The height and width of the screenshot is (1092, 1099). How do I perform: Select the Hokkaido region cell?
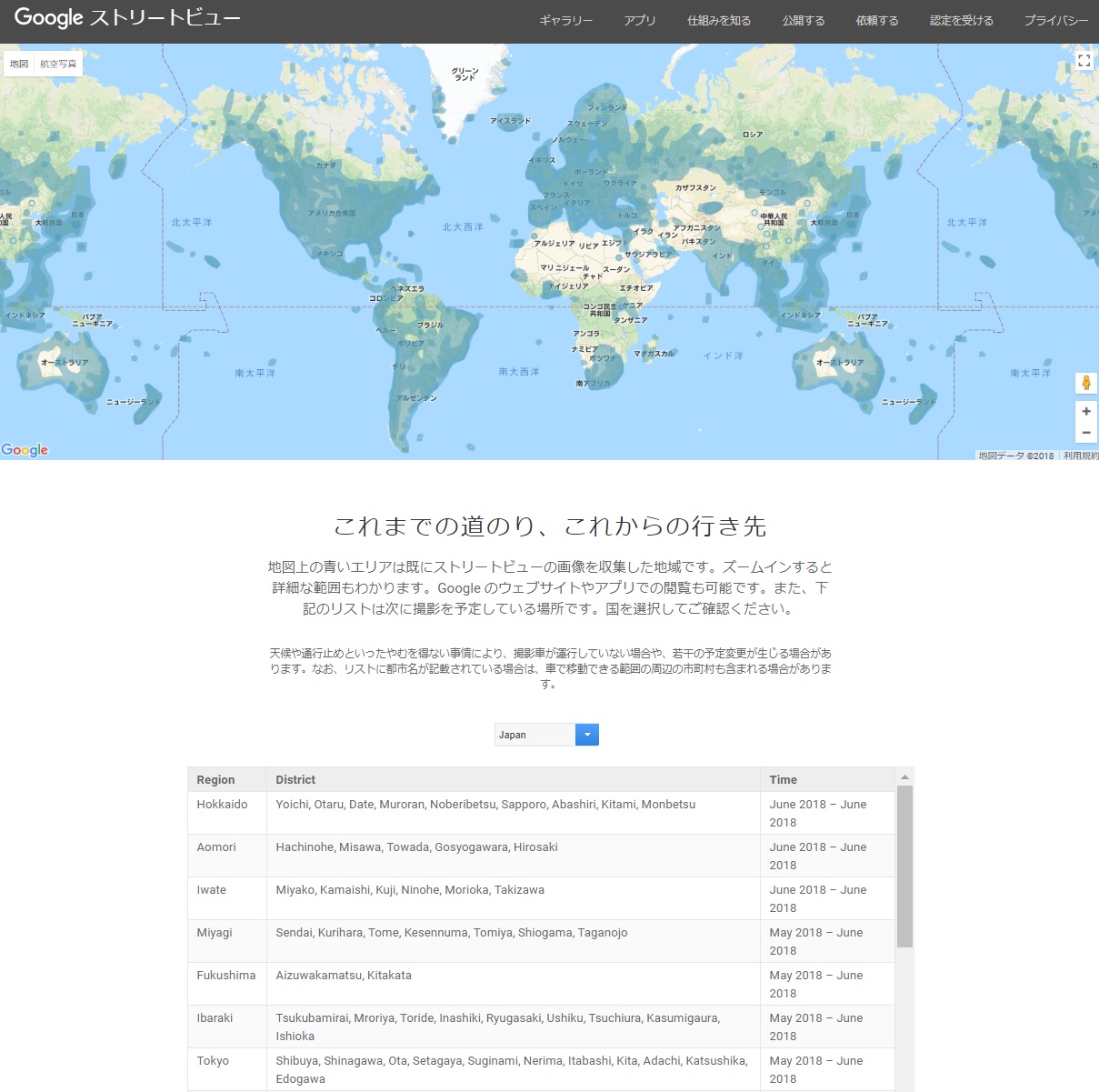pyautogui.click(x=227, y=813)
